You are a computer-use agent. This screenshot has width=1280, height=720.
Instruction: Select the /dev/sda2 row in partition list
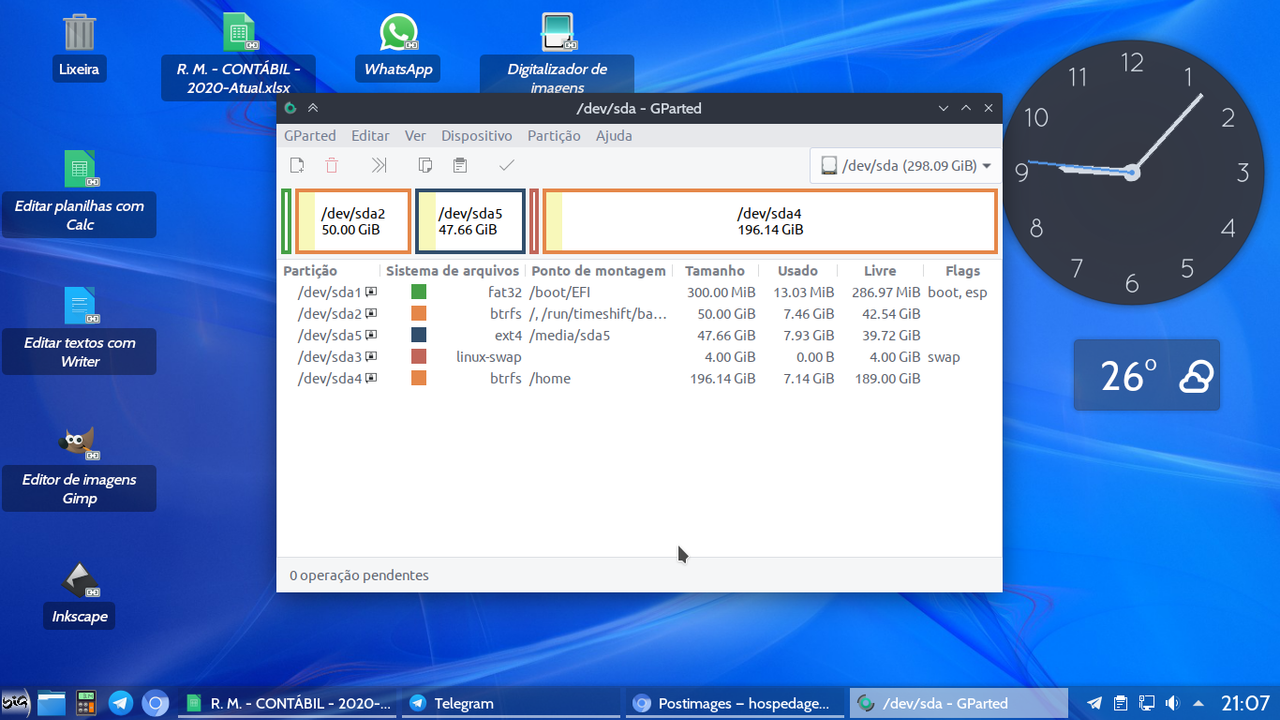[639, 314]
